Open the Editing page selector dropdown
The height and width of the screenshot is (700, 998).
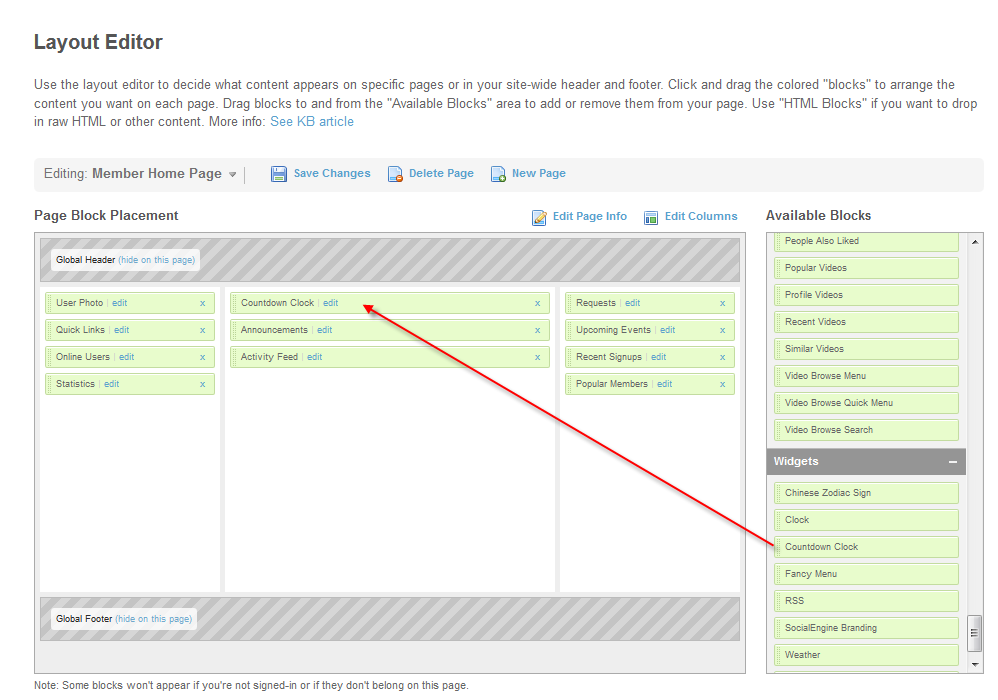(x=233, y=175)
